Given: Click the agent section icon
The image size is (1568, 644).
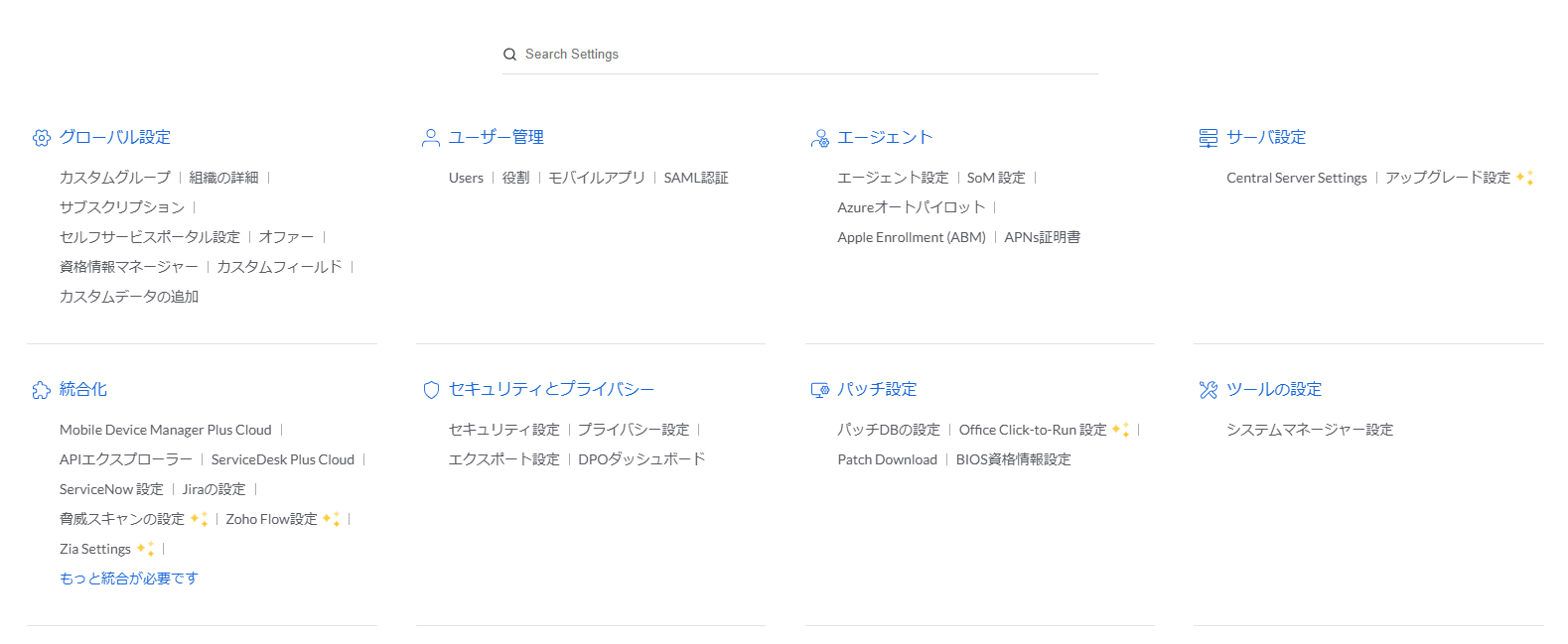Looking at the screenshot, I should click(x=820, y=138).
